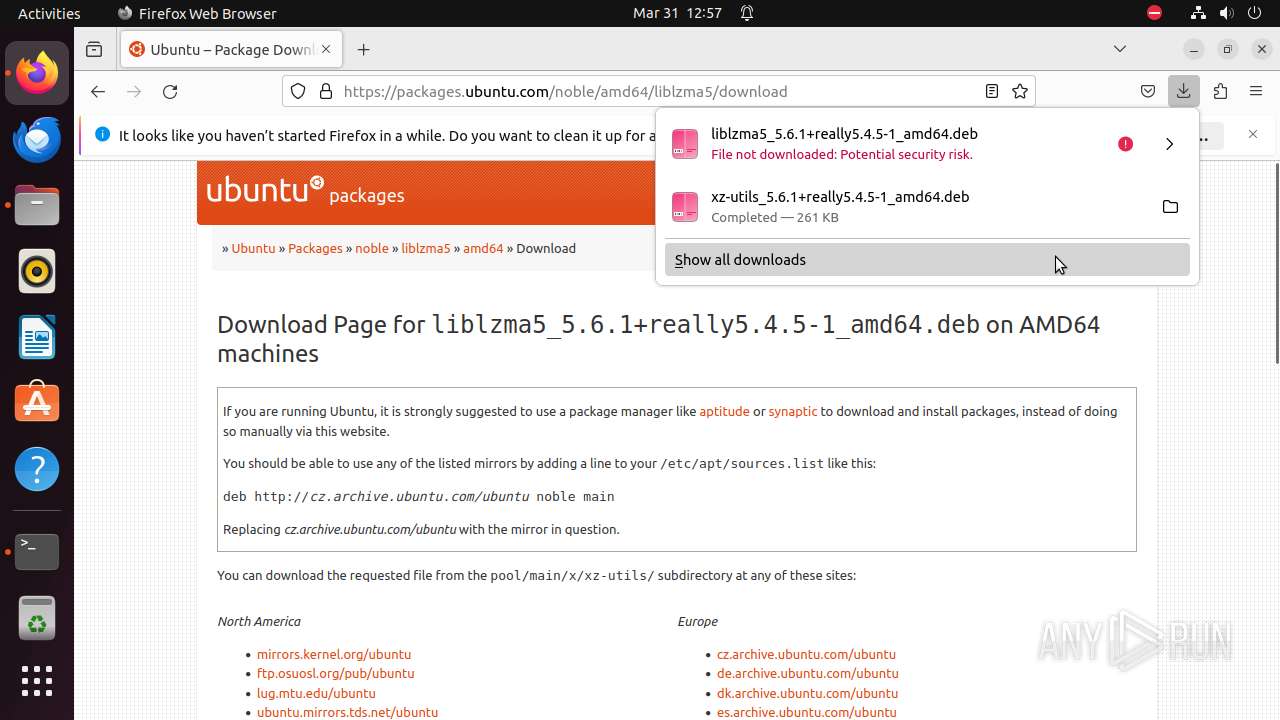Download from ftp.osuosl.org/pub/ubuntu
Screen dimensions: 1280x720
(x=335, y=673)
